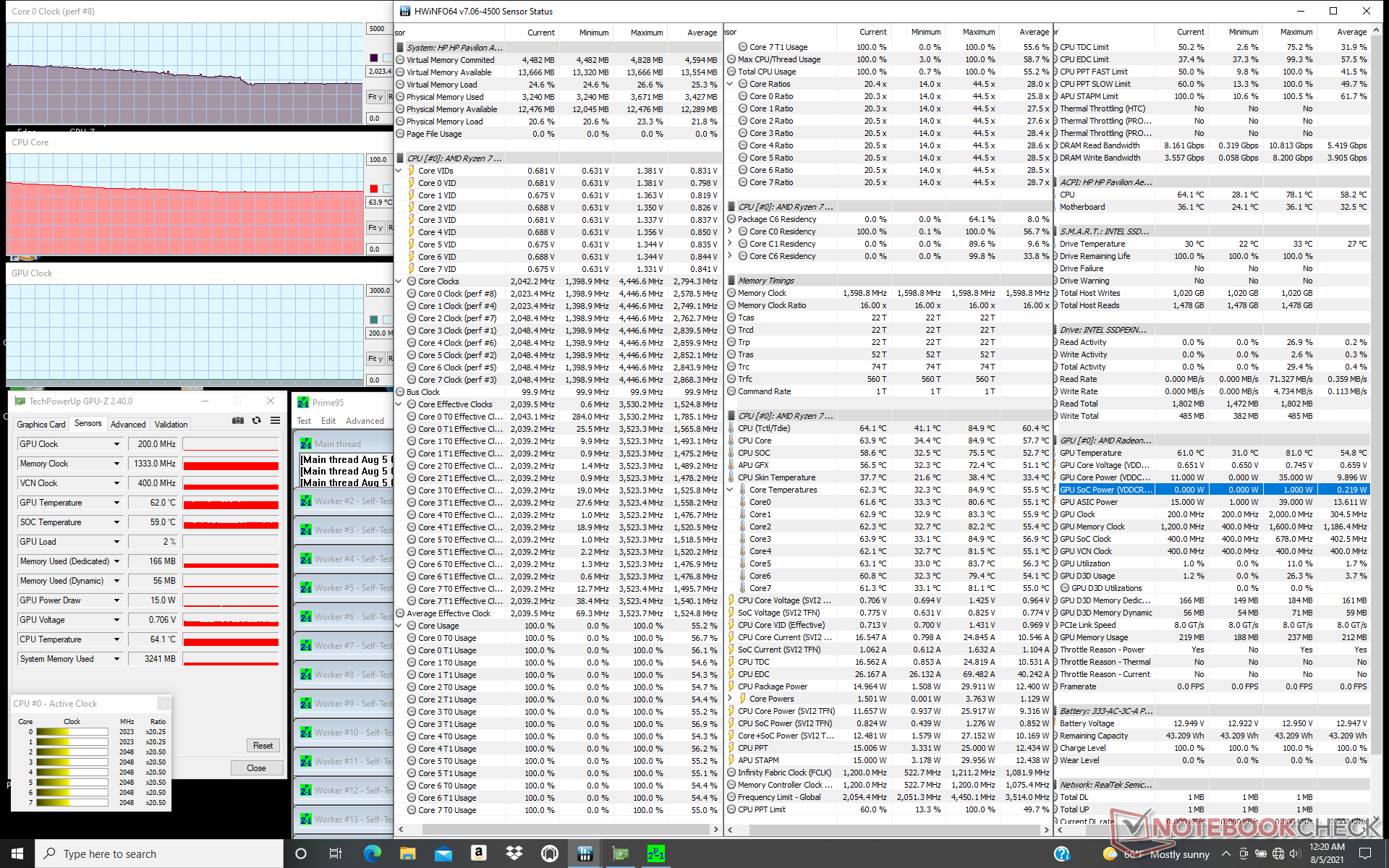Image resolution: width=1389 pixels, height=868 pixels.
Task: Click the HWiNFO icon in the taskbar
Action: pyautogui.click(x=585, y=854)
